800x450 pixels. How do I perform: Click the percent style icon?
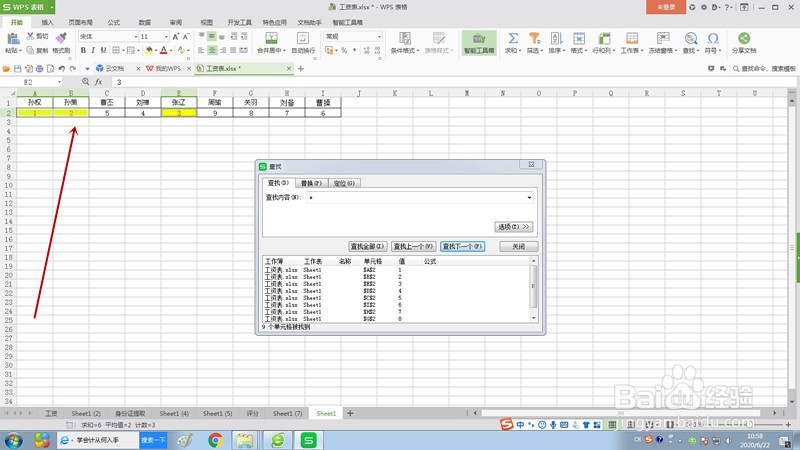tap(344, 50)
